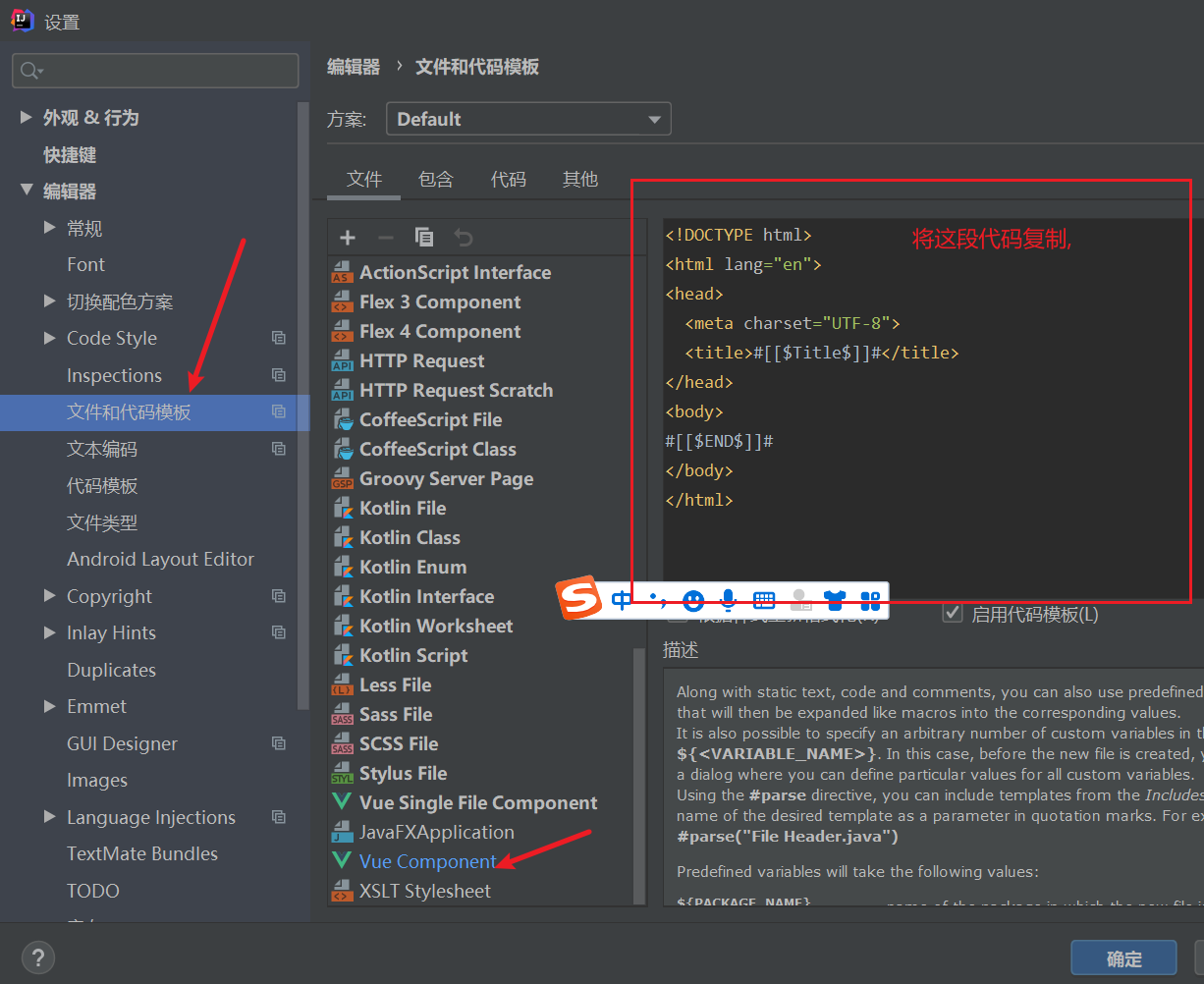The height and width of the screenshot is (984, 1204).
Task: Expand the Inlay Hints node arrow
Action: (x=50, y=632)
